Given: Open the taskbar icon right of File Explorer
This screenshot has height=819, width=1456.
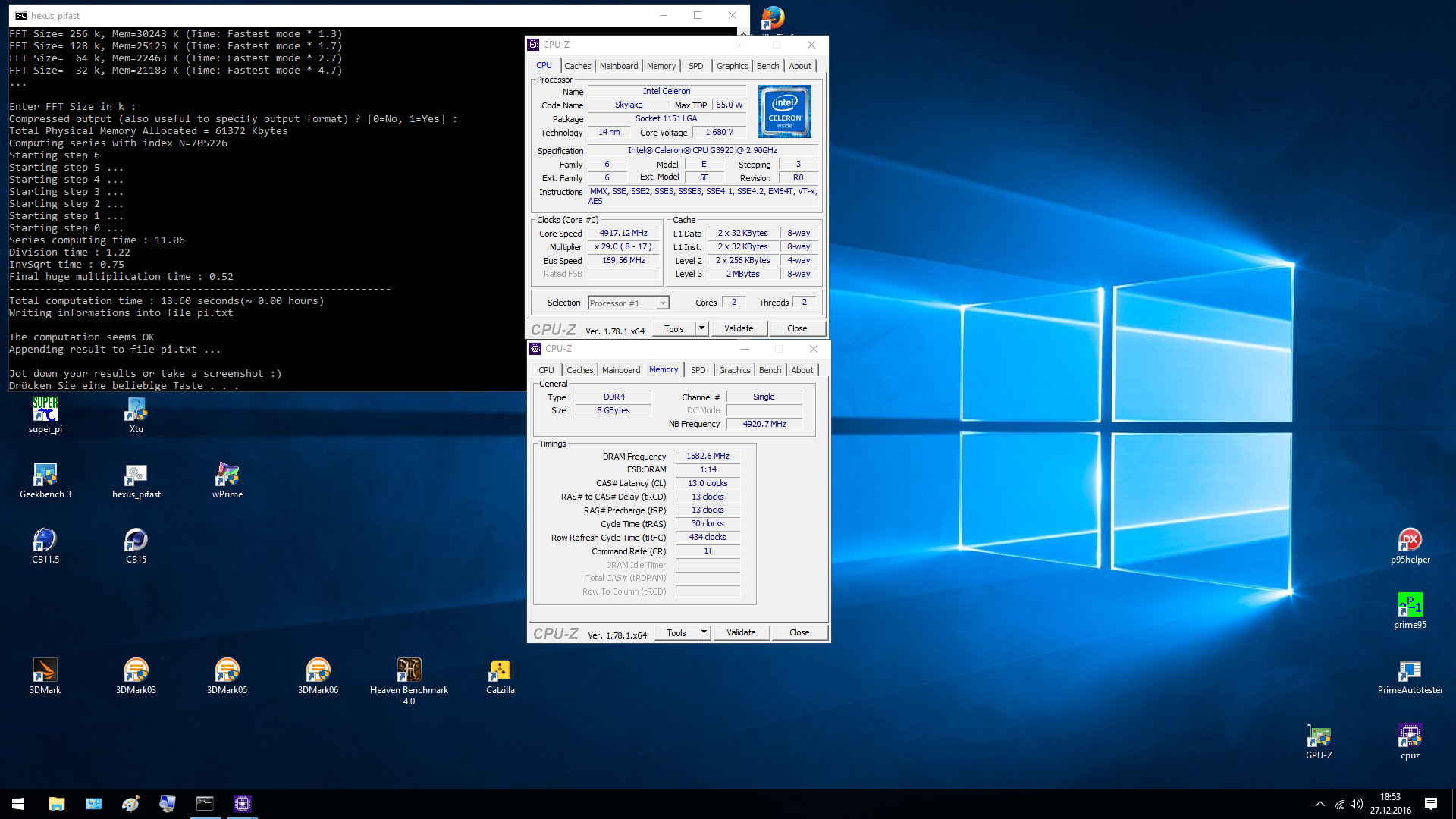Looking at the screenshot, I should tap(93, 804).
